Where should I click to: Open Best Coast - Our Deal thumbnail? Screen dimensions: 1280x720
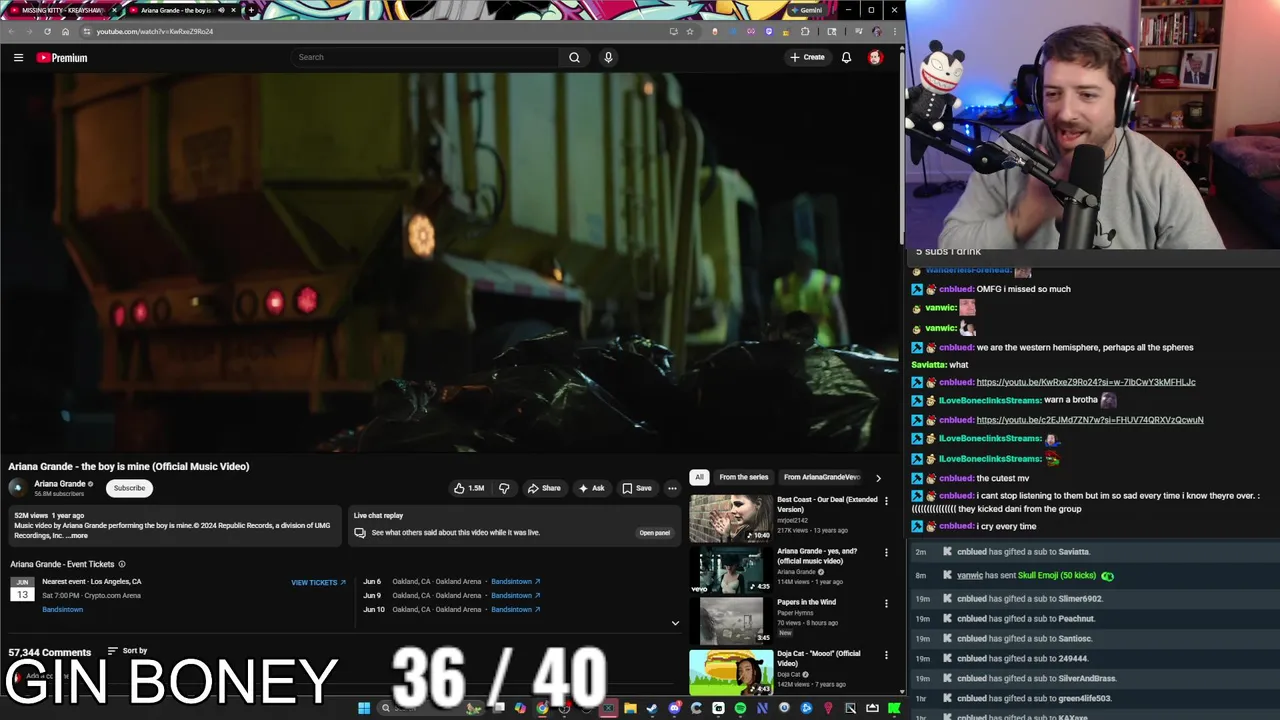731,518
